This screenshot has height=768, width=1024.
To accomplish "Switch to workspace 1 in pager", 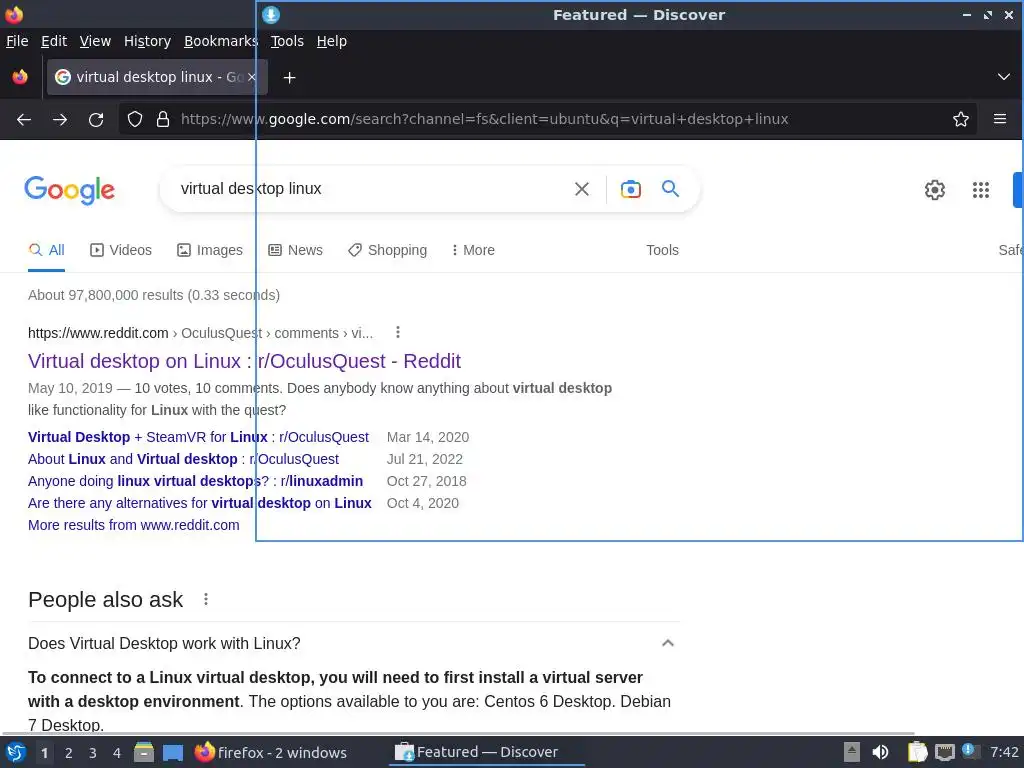I will click(44, 753).
